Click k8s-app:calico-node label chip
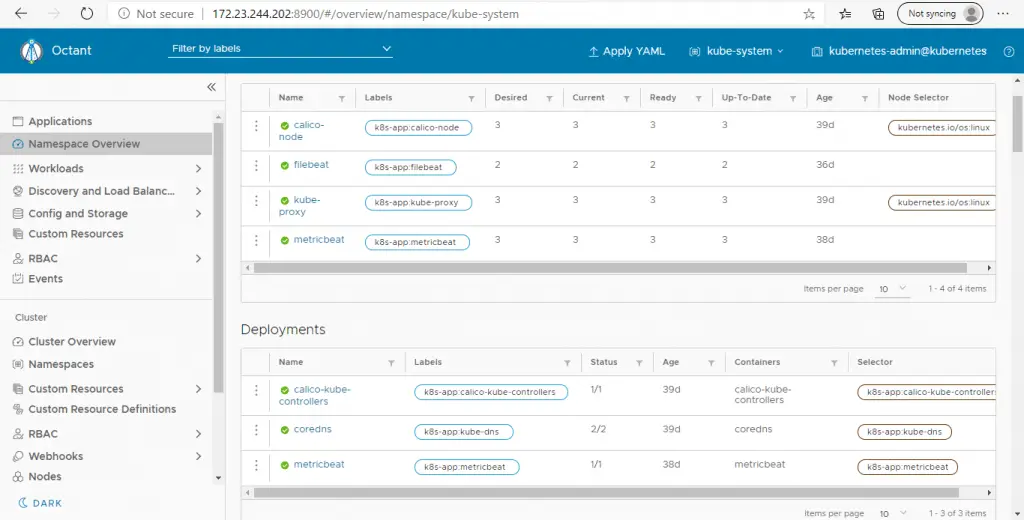 (x=418, y=128)
